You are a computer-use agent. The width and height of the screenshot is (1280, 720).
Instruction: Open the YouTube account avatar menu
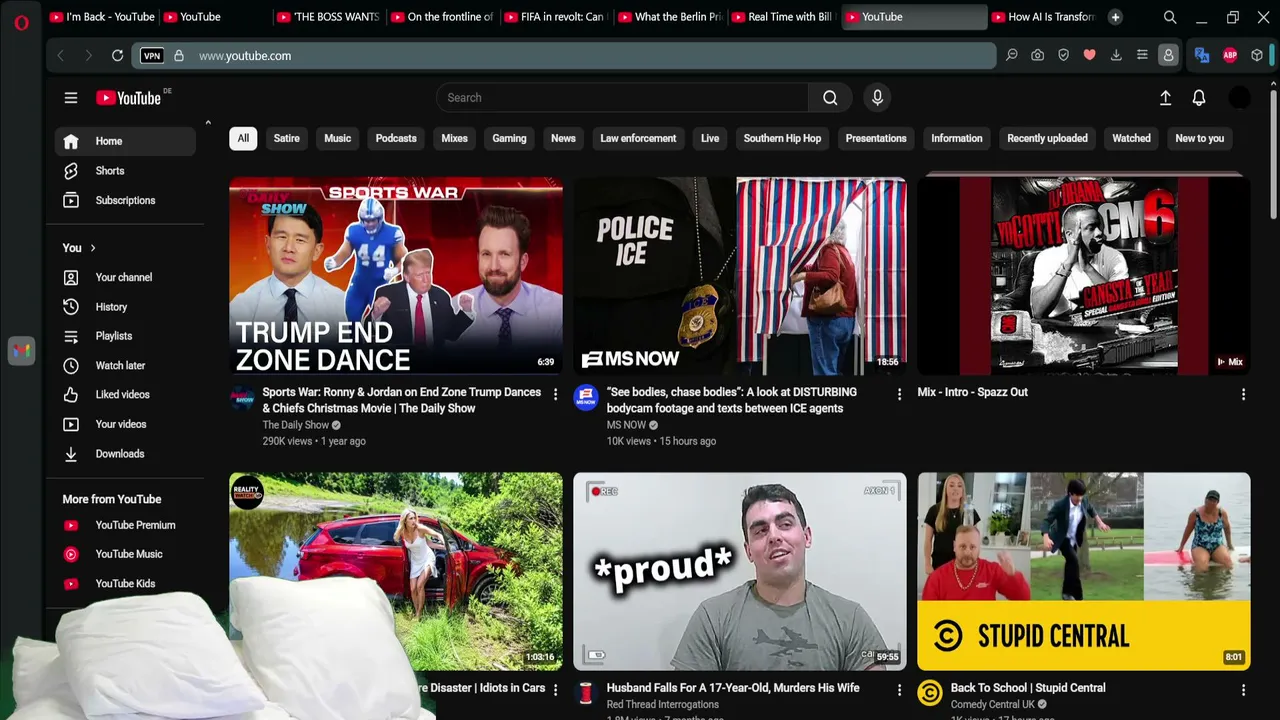click(1239, 98)
